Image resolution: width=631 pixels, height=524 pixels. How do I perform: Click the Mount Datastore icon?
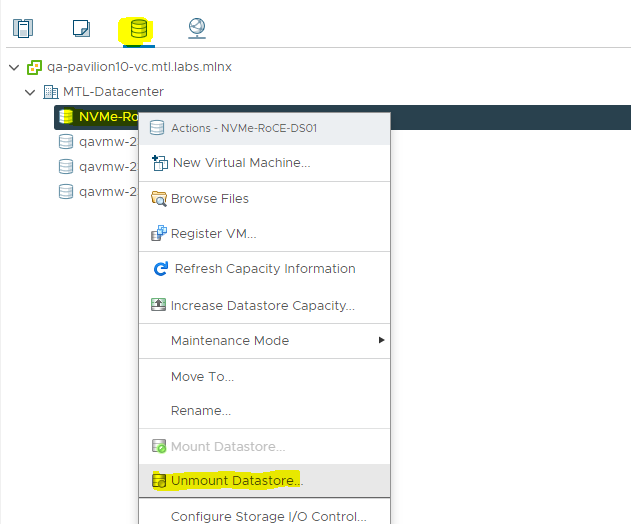pos(159,446)
